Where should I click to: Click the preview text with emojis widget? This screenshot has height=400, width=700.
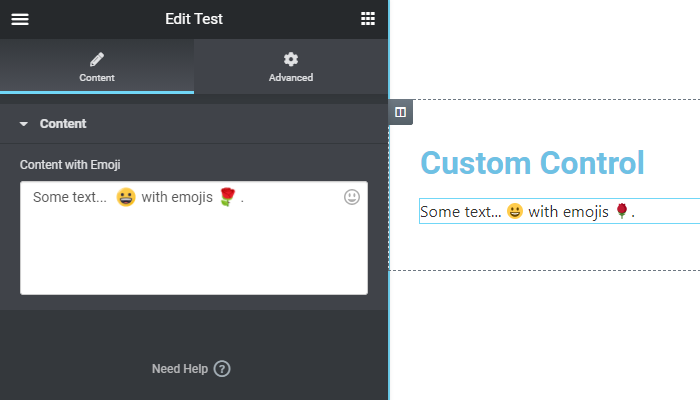pos(559,211)
